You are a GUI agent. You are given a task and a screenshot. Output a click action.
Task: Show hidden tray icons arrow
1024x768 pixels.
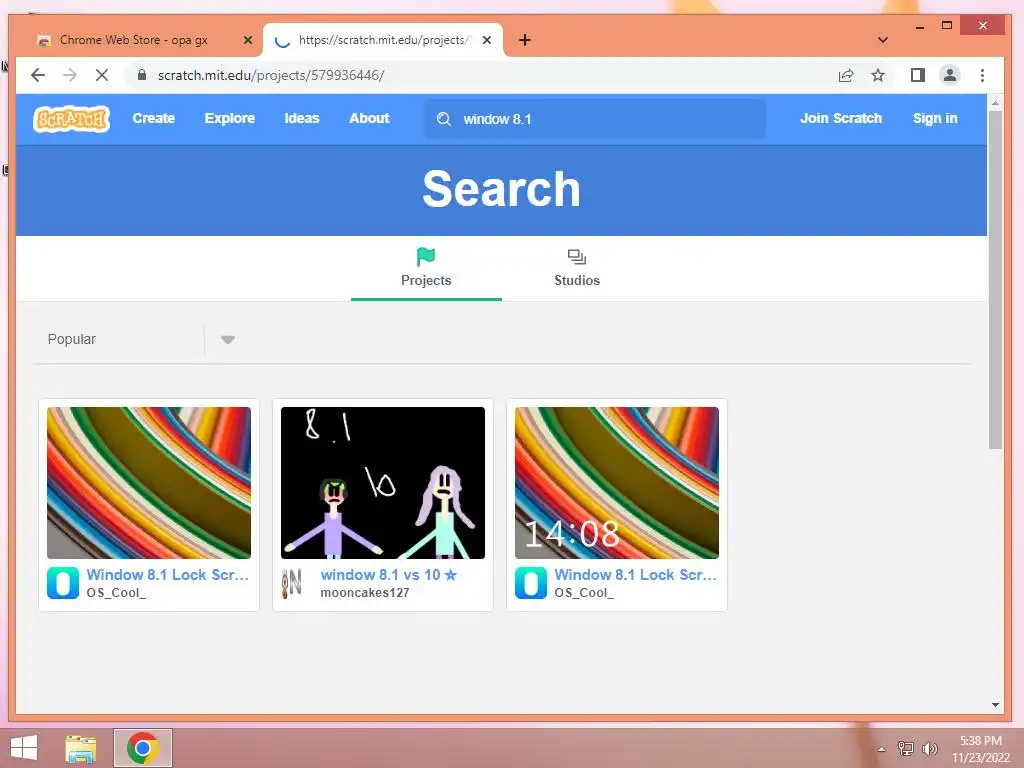(x=881, y=749)
